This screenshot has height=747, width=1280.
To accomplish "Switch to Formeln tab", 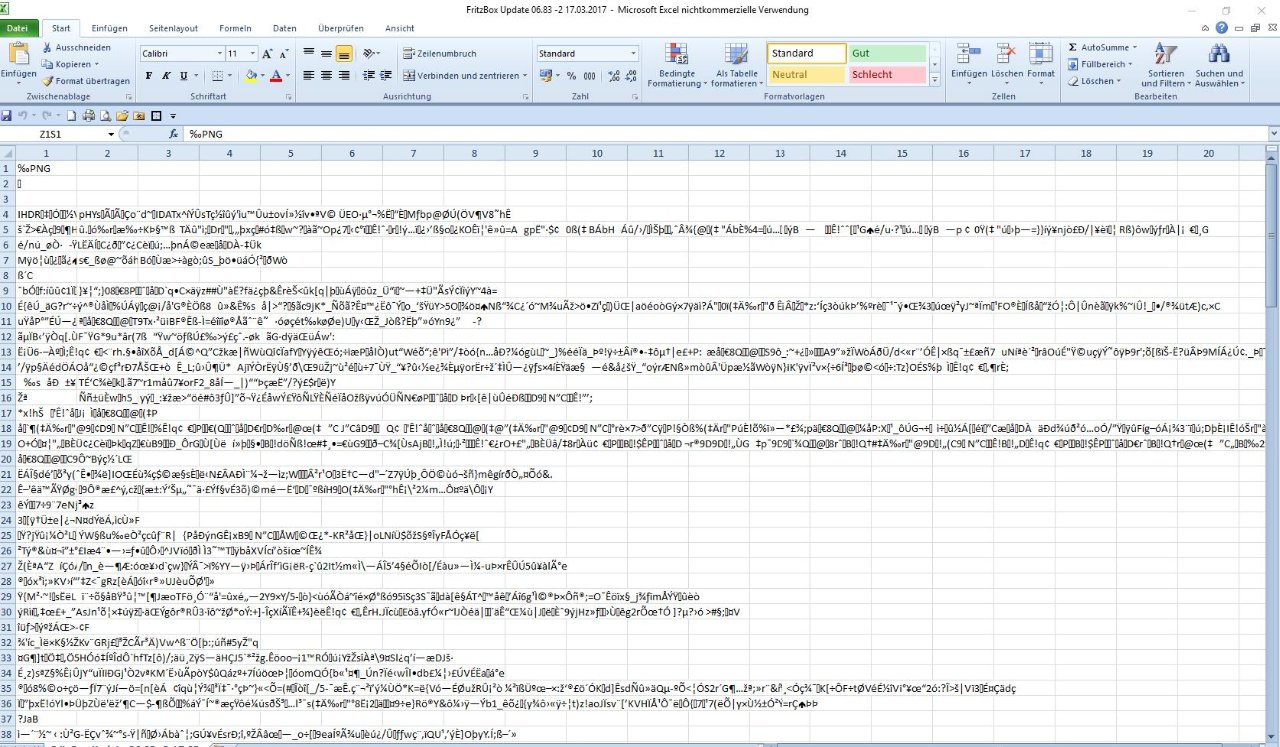I will click(x=235, y=28).
